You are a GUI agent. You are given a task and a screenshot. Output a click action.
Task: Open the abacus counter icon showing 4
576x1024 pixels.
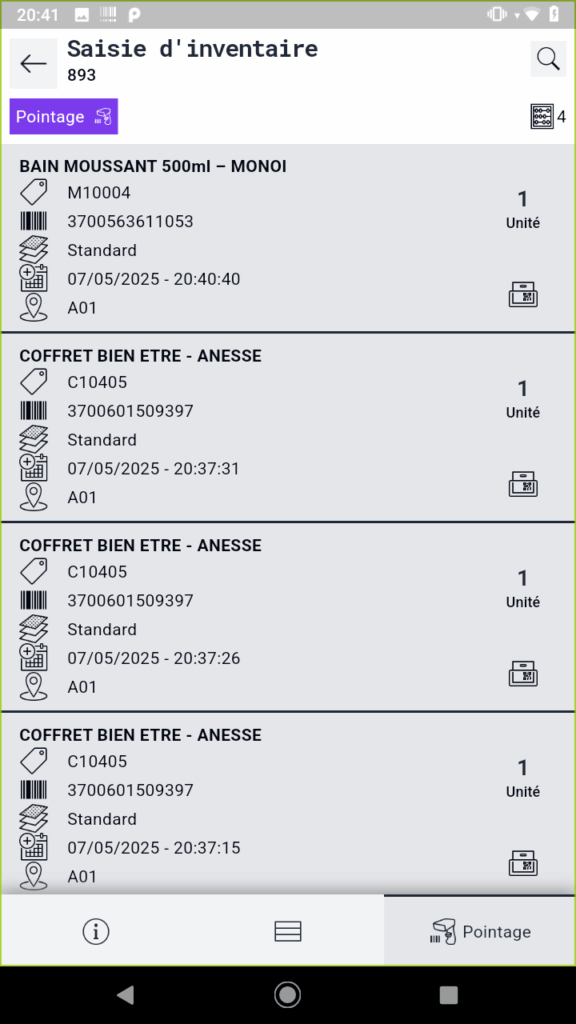click(x=542, y=117)
